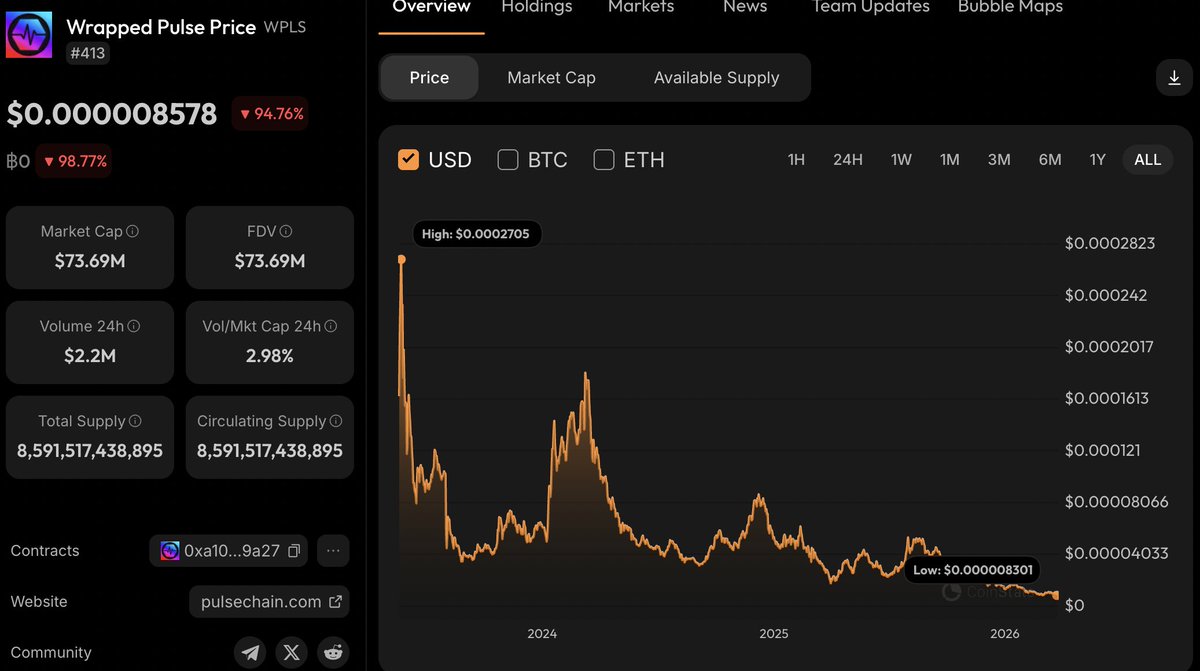Open the Holdings tab
This screenshot has width=1200, height=671.
[537, 8]
